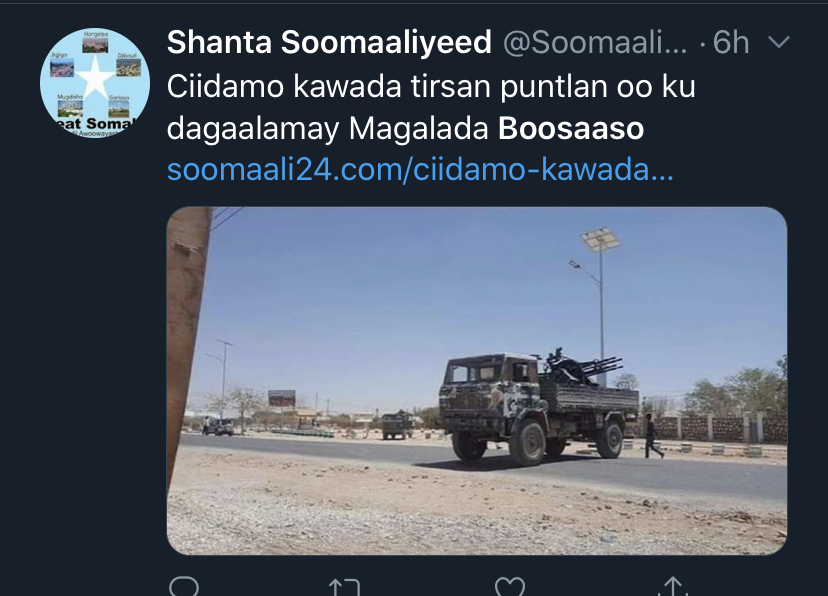828x596 pixels.
Task: Reply to the Shanta Soomaaliyeed tweet
Action: coord(184,587)
